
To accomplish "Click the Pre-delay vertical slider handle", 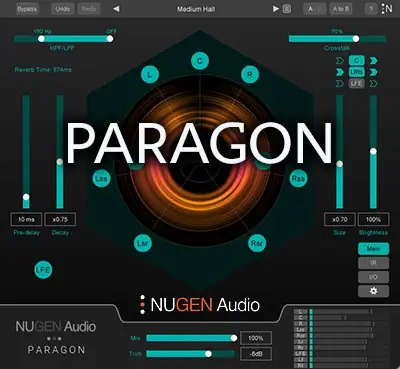I will (x=26, y=197).
